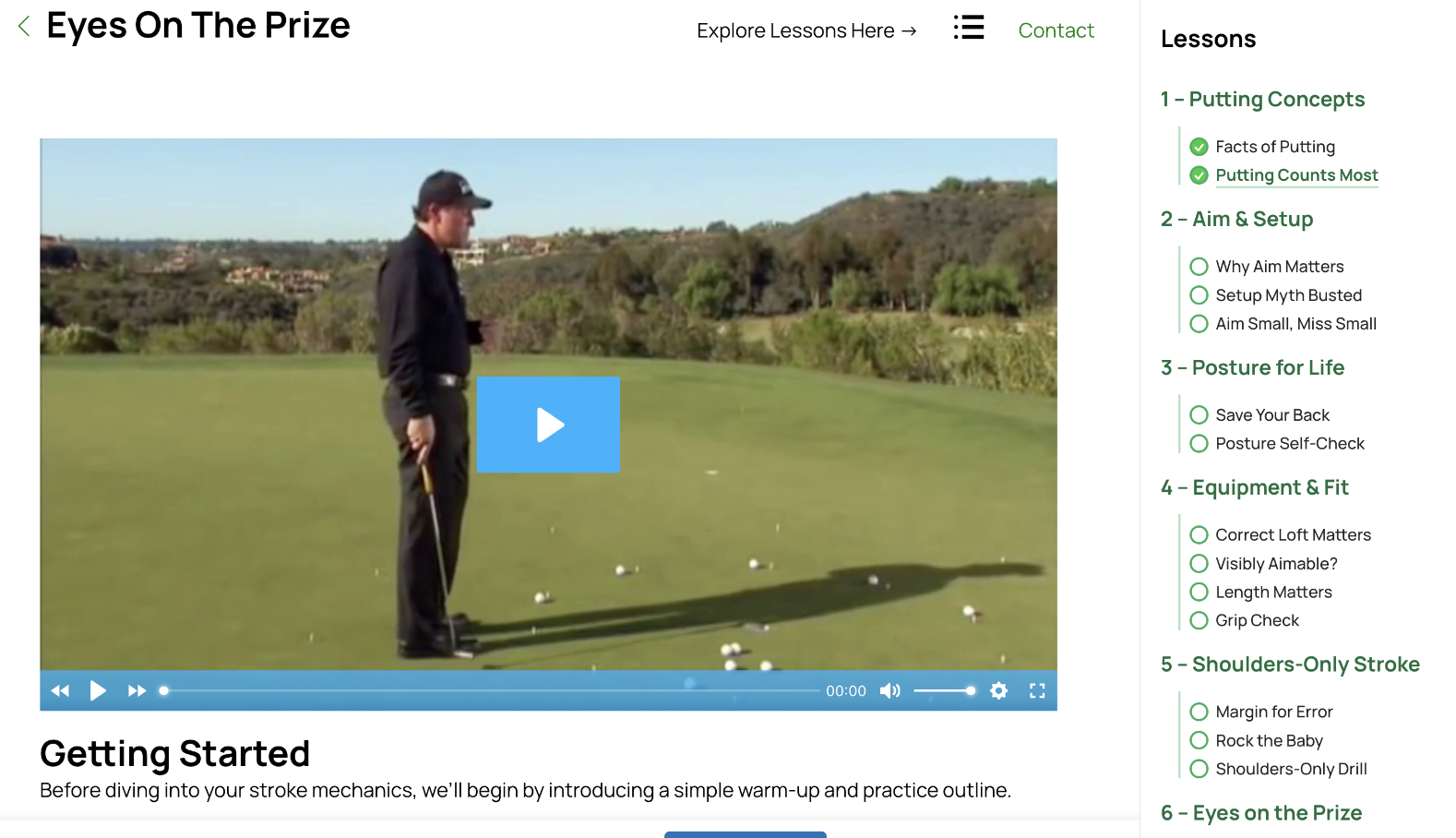
Task: Open the Rock the Baby lesson
Action: click(x=1269, y=740)
